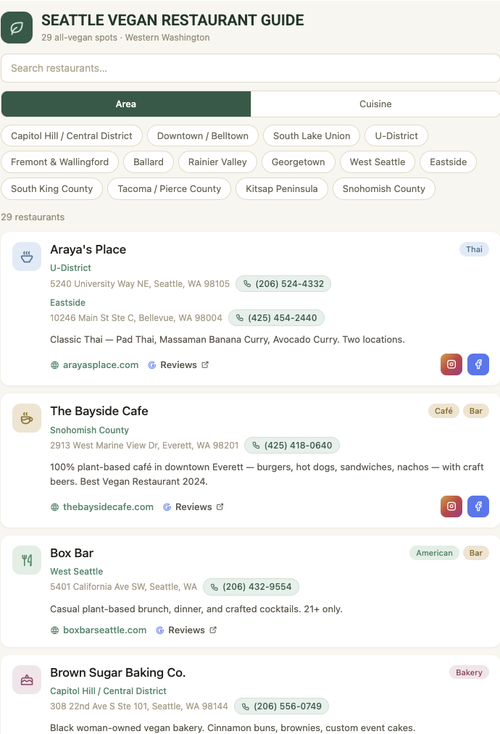Choose Tacoma / Pierce County filter
The image size is (500, 734).
coord(169,189)
